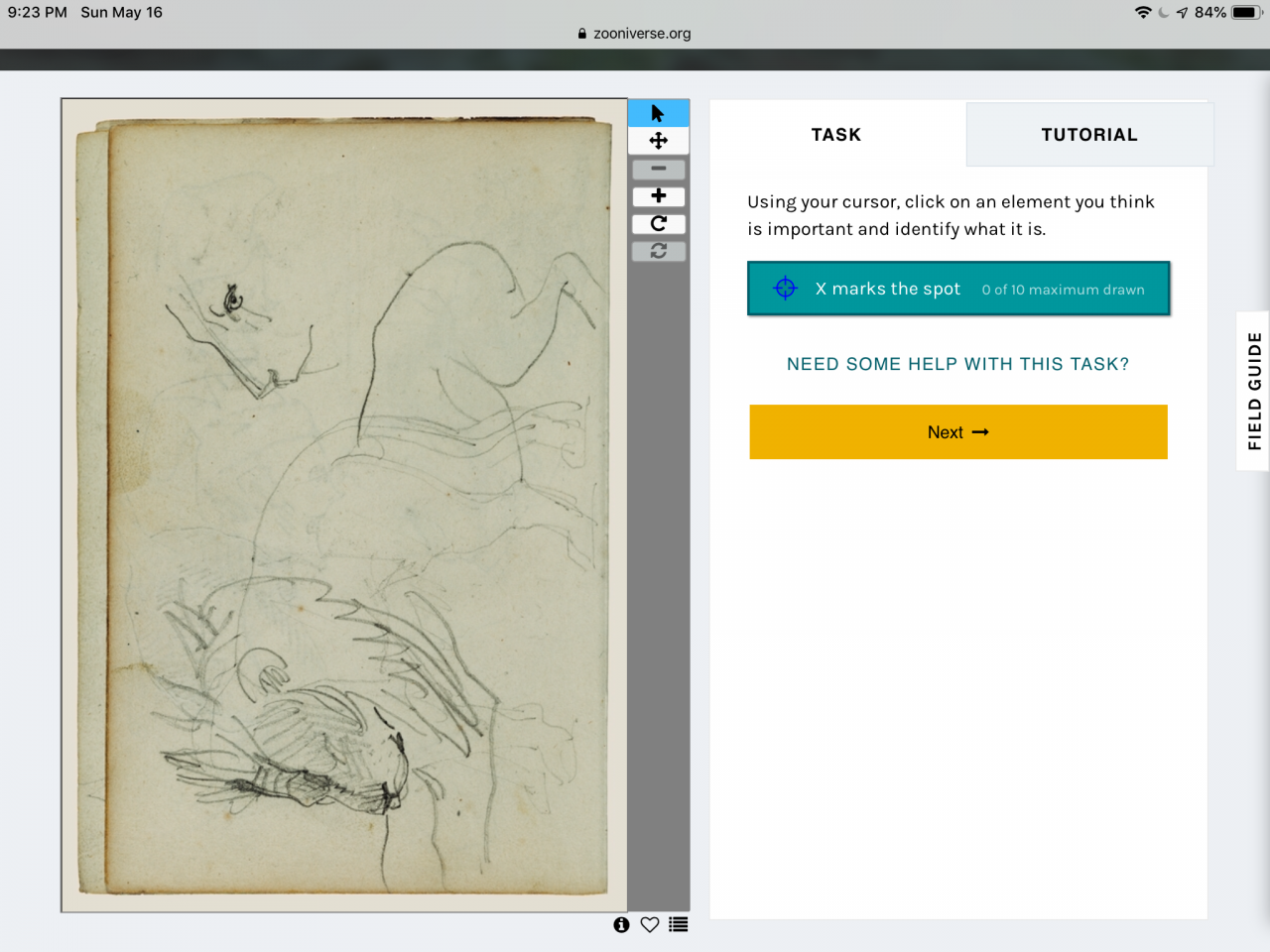The image size is (1270, 952).
Task: Open Need Some Help With This Task
Action: tap(958, 364)
